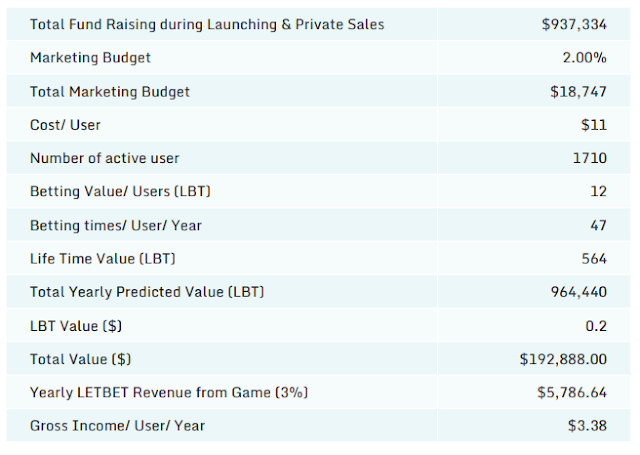
Task: Select the $192,888.00 total value cell
Action: point(564,359)
